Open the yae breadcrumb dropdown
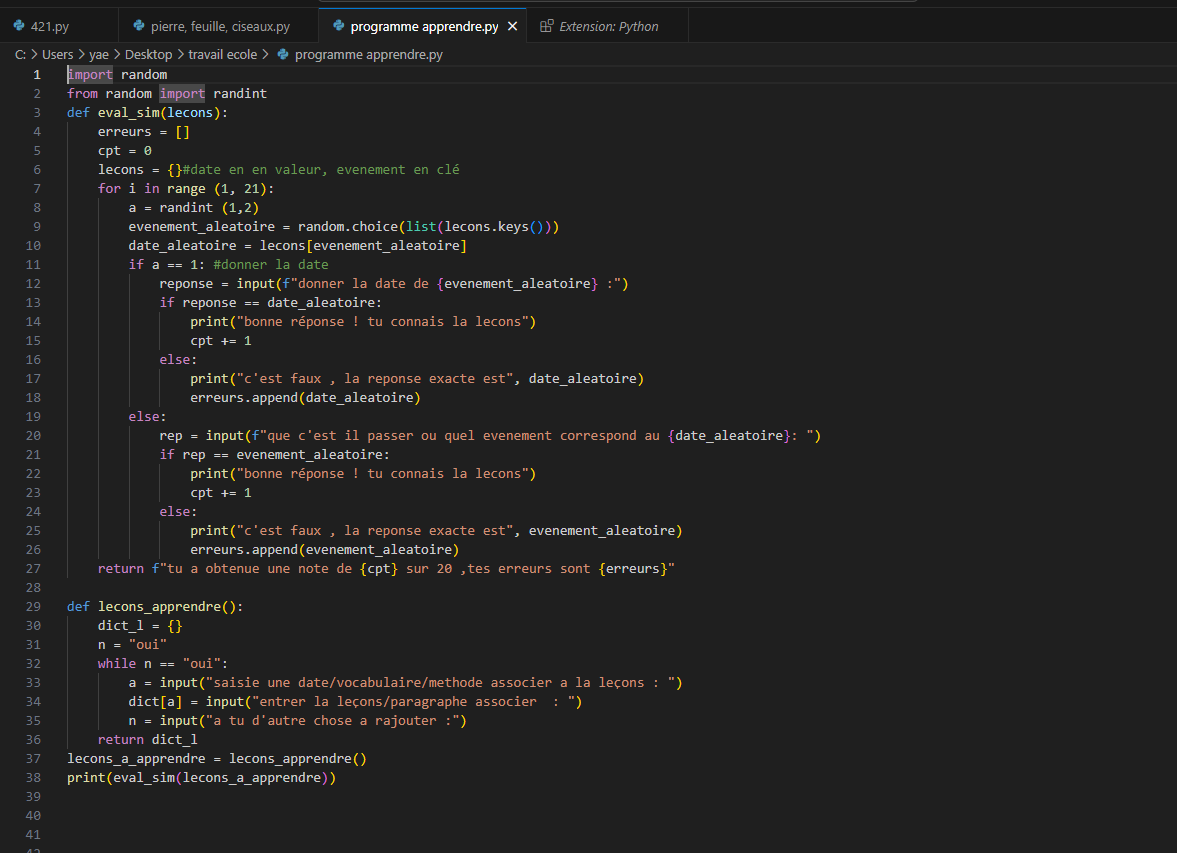The width and height of the screenshot is (1177, 853). tap(99, 54)
